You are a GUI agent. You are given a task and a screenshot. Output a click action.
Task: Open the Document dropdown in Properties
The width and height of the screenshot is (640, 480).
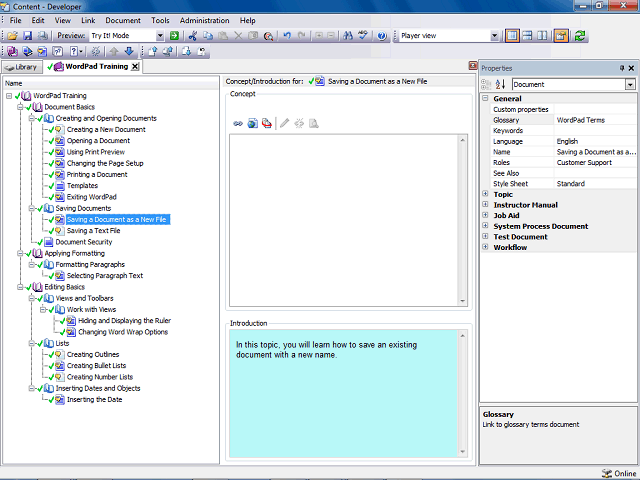point(630,84)
